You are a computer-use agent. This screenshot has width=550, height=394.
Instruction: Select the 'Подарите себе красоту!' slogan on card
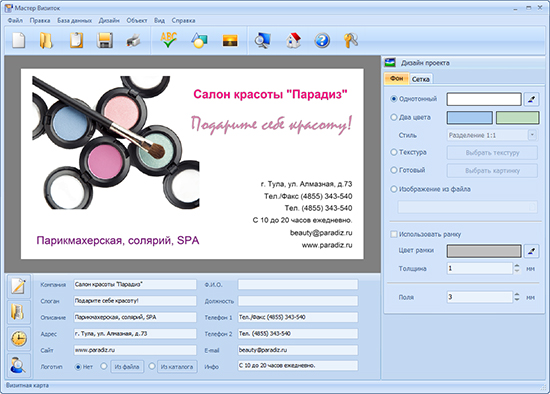(271, 124)
